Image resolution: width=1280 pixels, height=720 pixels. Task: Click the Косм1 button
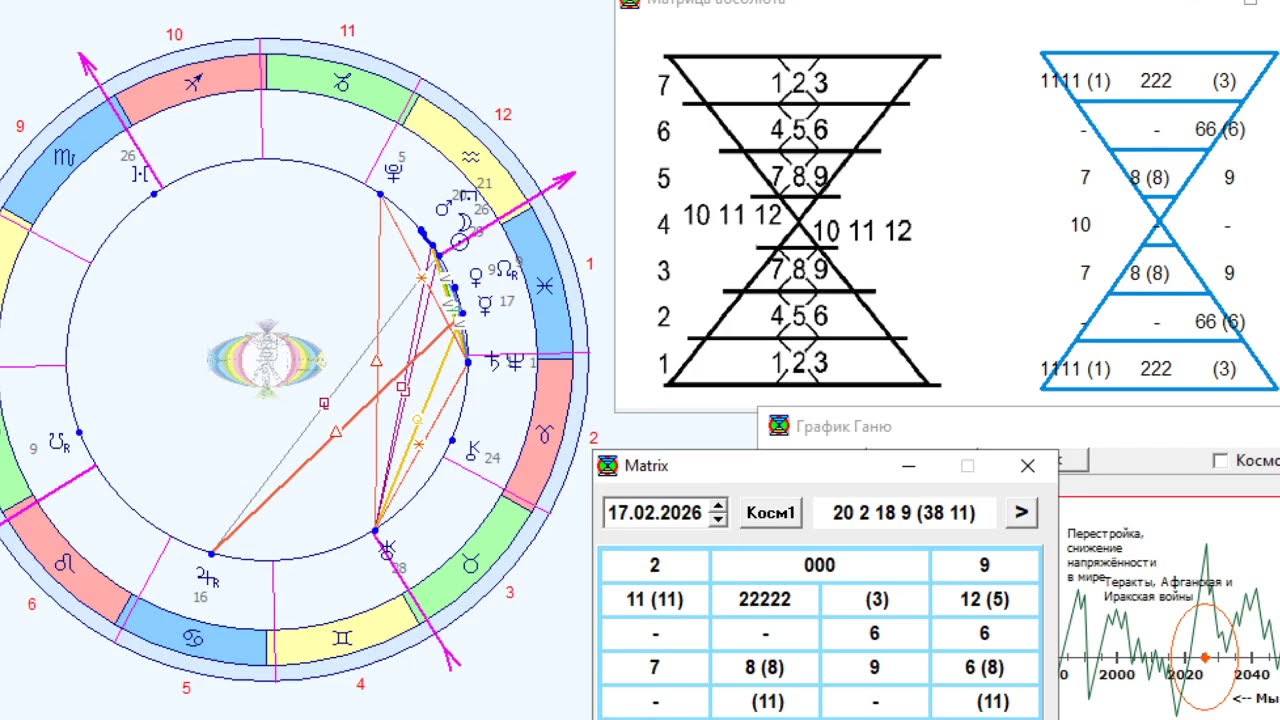[770, 513]
